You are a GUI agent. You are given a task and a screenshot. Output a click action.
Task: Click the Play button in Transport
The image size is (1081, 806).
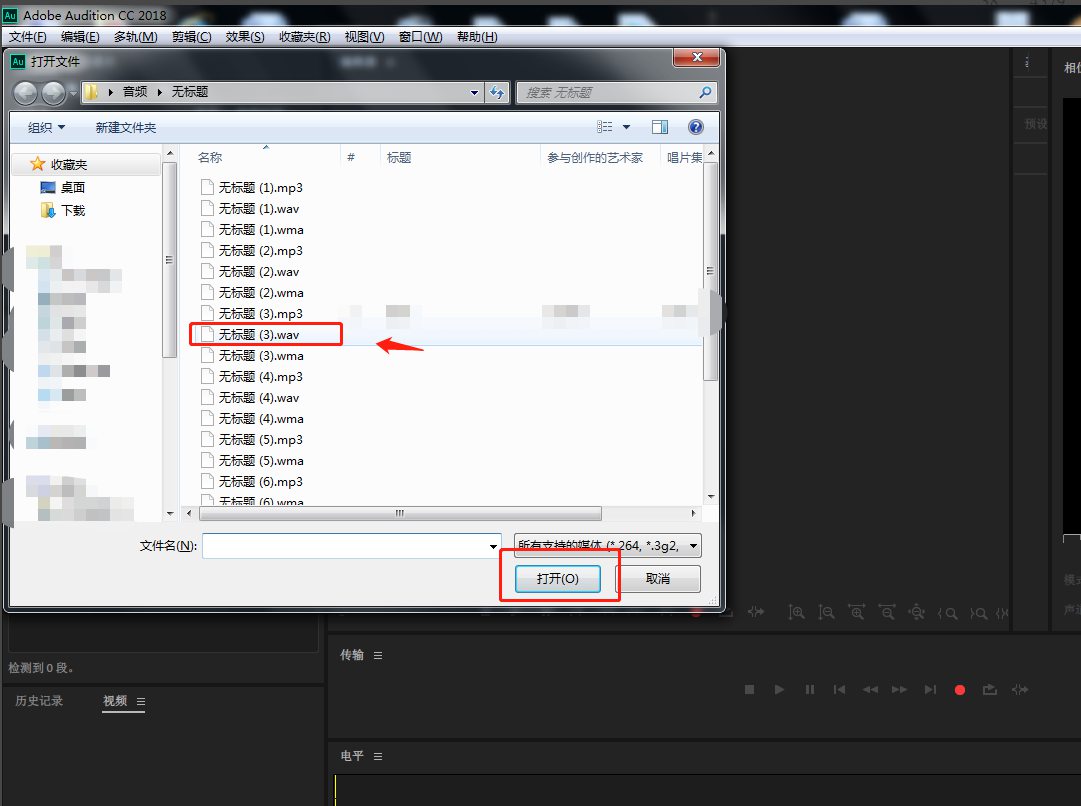[779, 689]
